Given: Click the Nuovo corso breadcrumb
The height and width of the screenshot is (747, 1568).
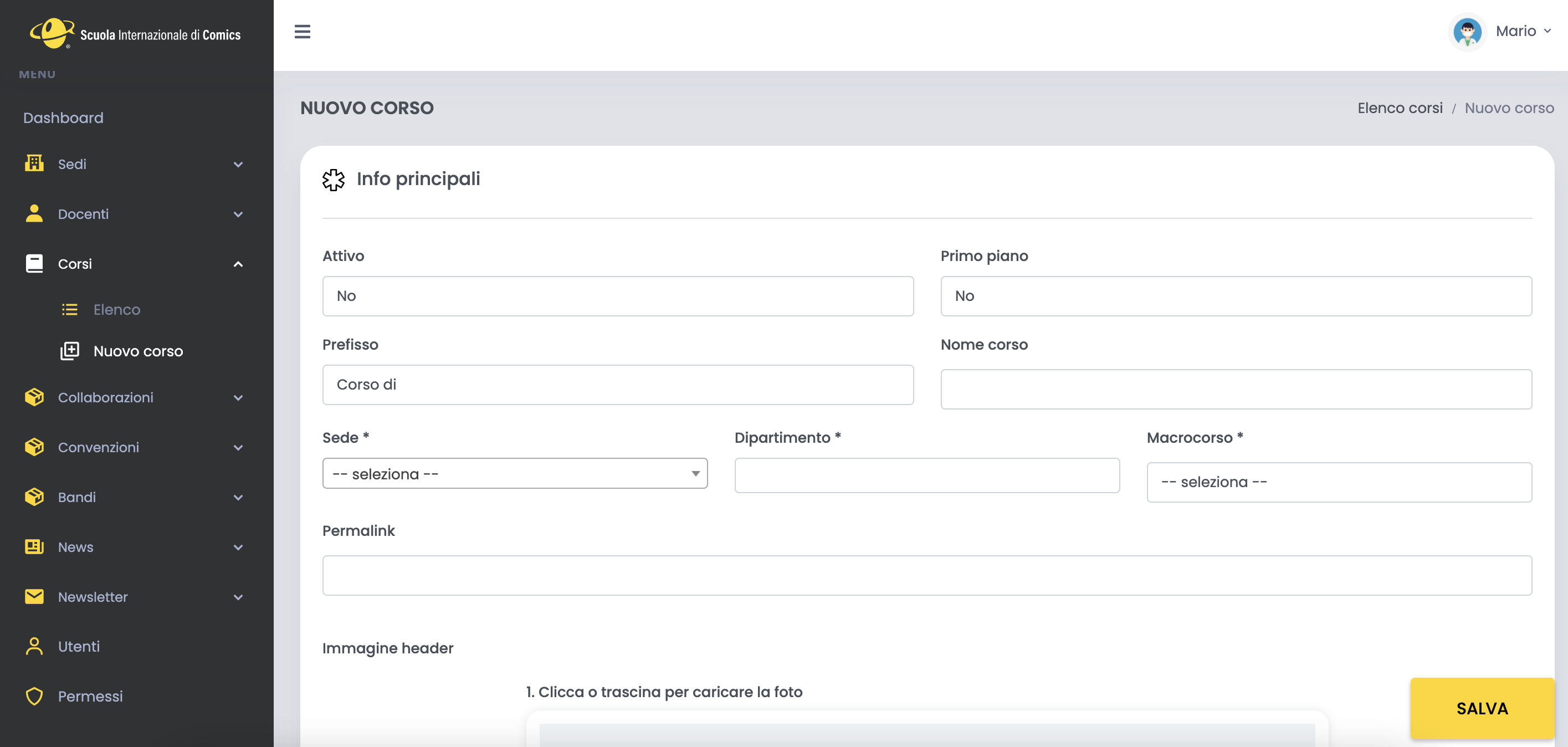Looking at the screenshot, I should tap(1509, 108).
